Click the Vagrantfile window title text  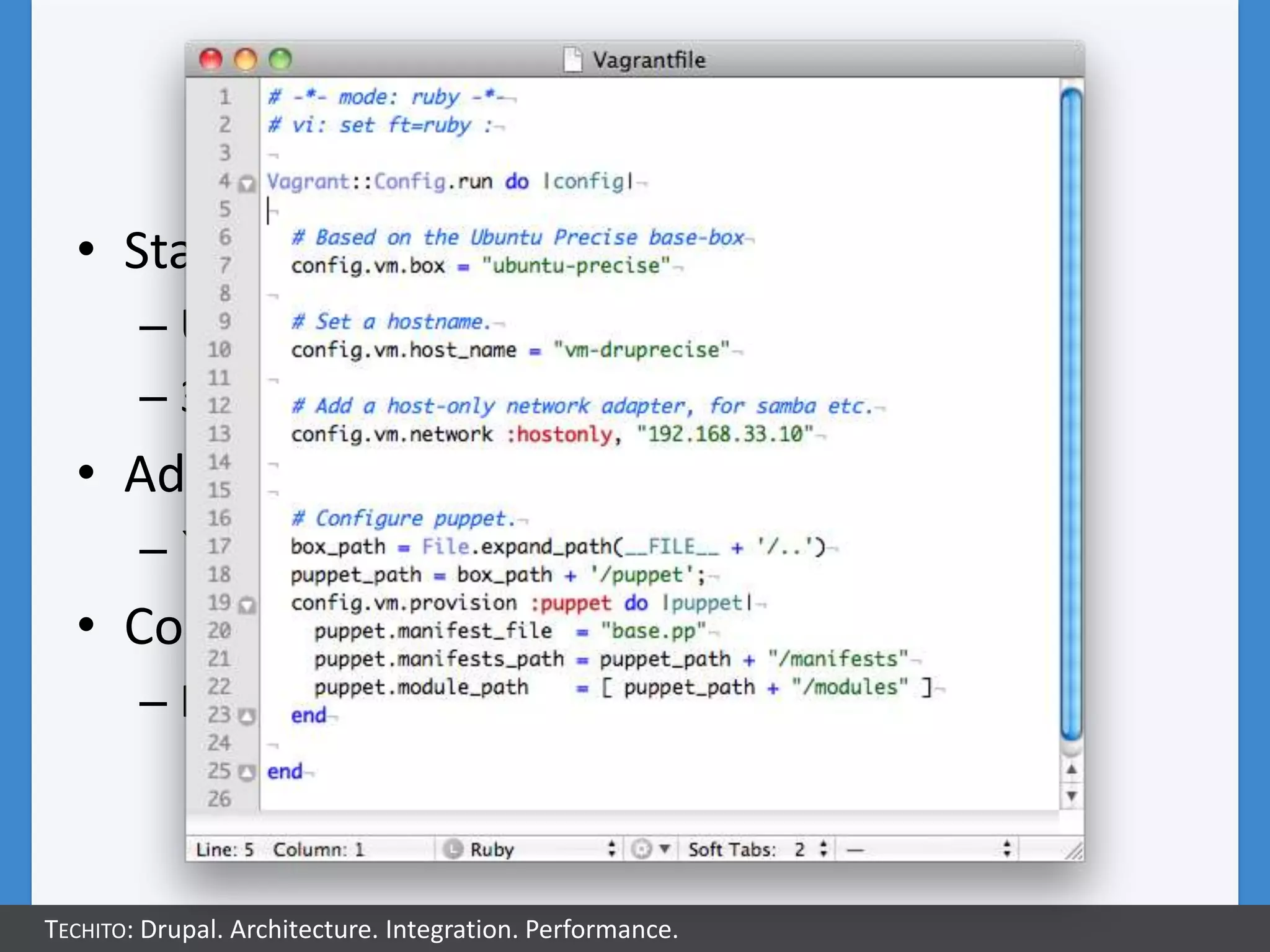(x=649, y=60)
